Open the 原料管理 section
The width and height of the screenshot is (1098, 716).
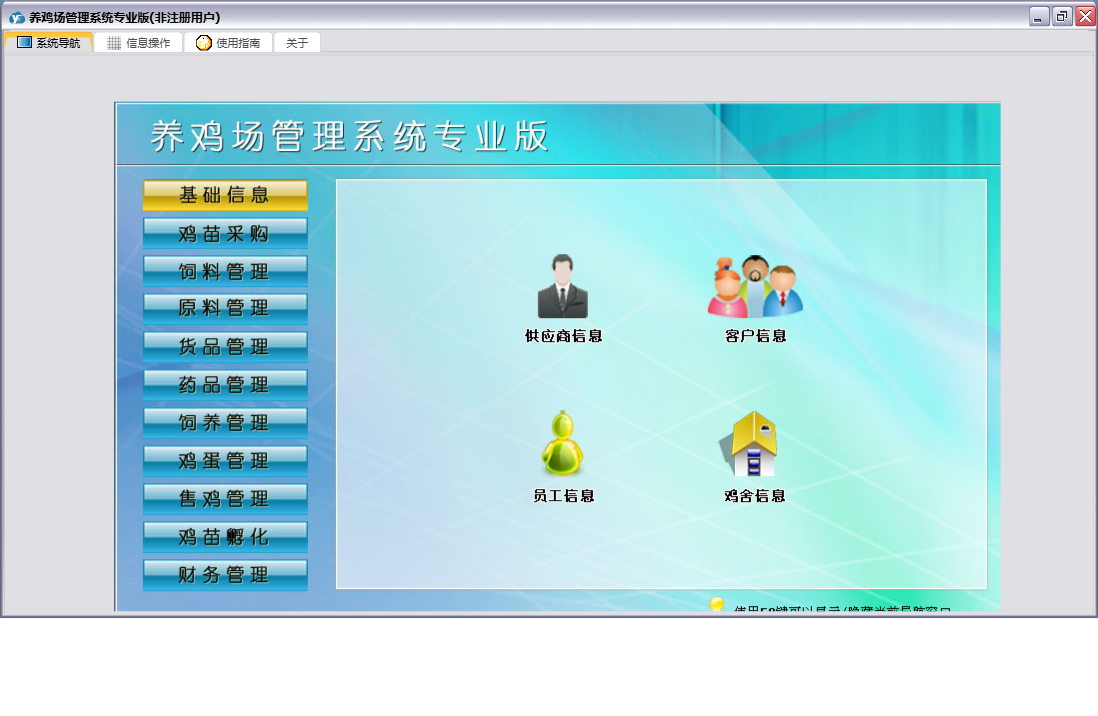pos(225,308)
